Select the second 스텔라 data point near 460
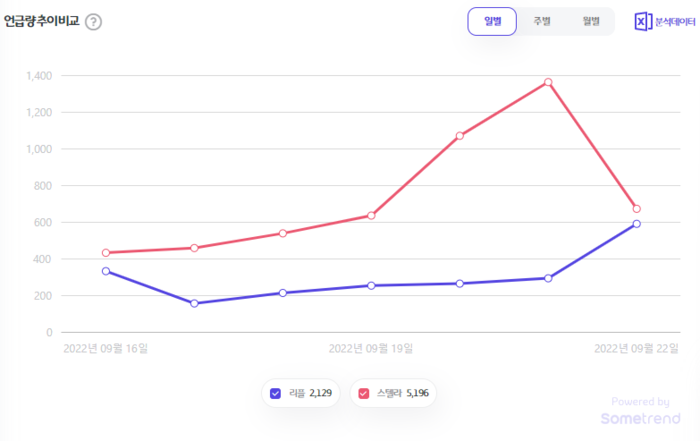Image resolution: width=700 pixels, height=441 pixels. (194, 248)
